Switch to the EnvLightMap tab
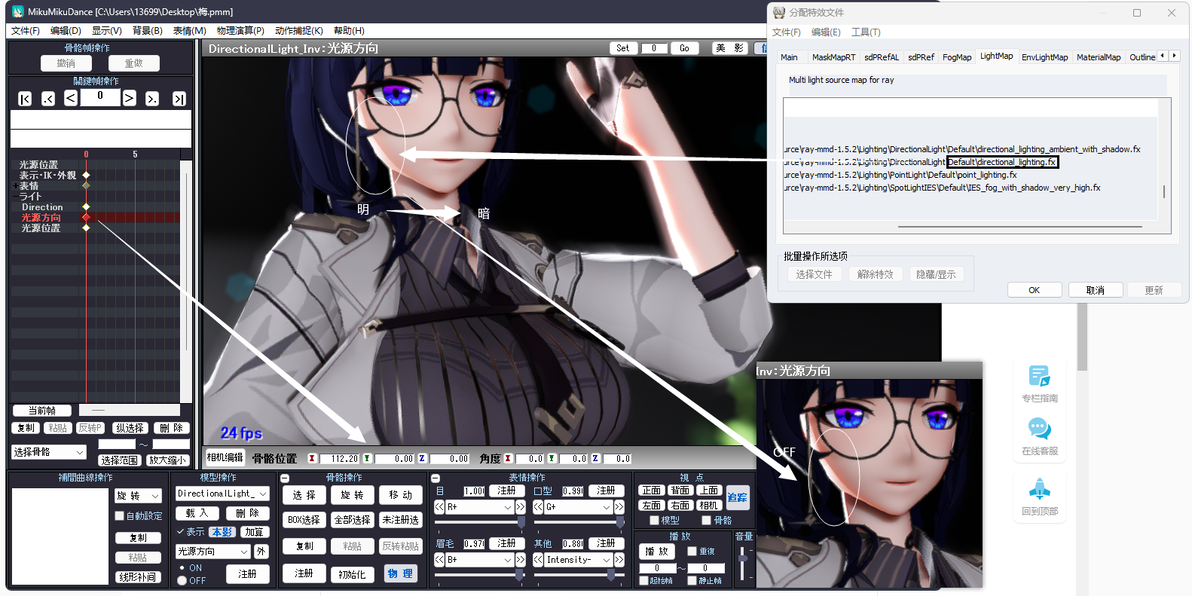The width and height of the screenshot is (1192, 596). click(x=1045, y=57)
